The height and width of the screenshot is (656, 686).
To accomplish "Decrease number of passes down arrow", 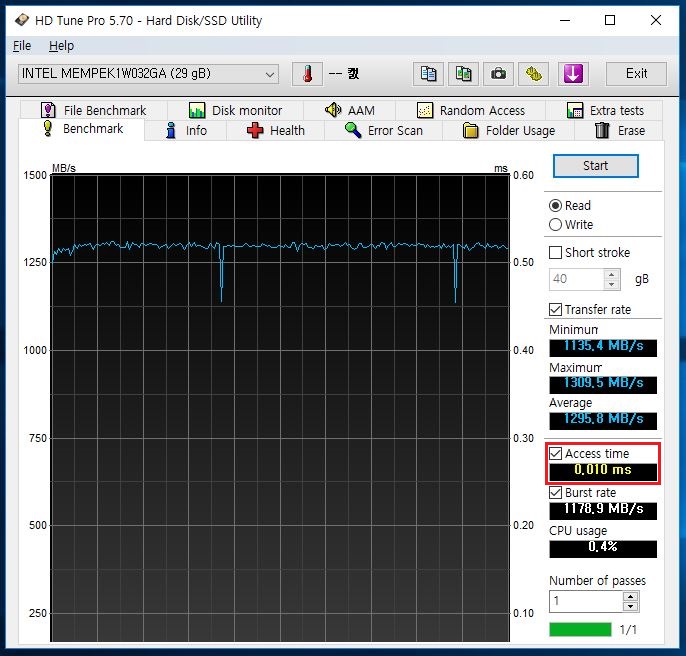I will point(630,607).
